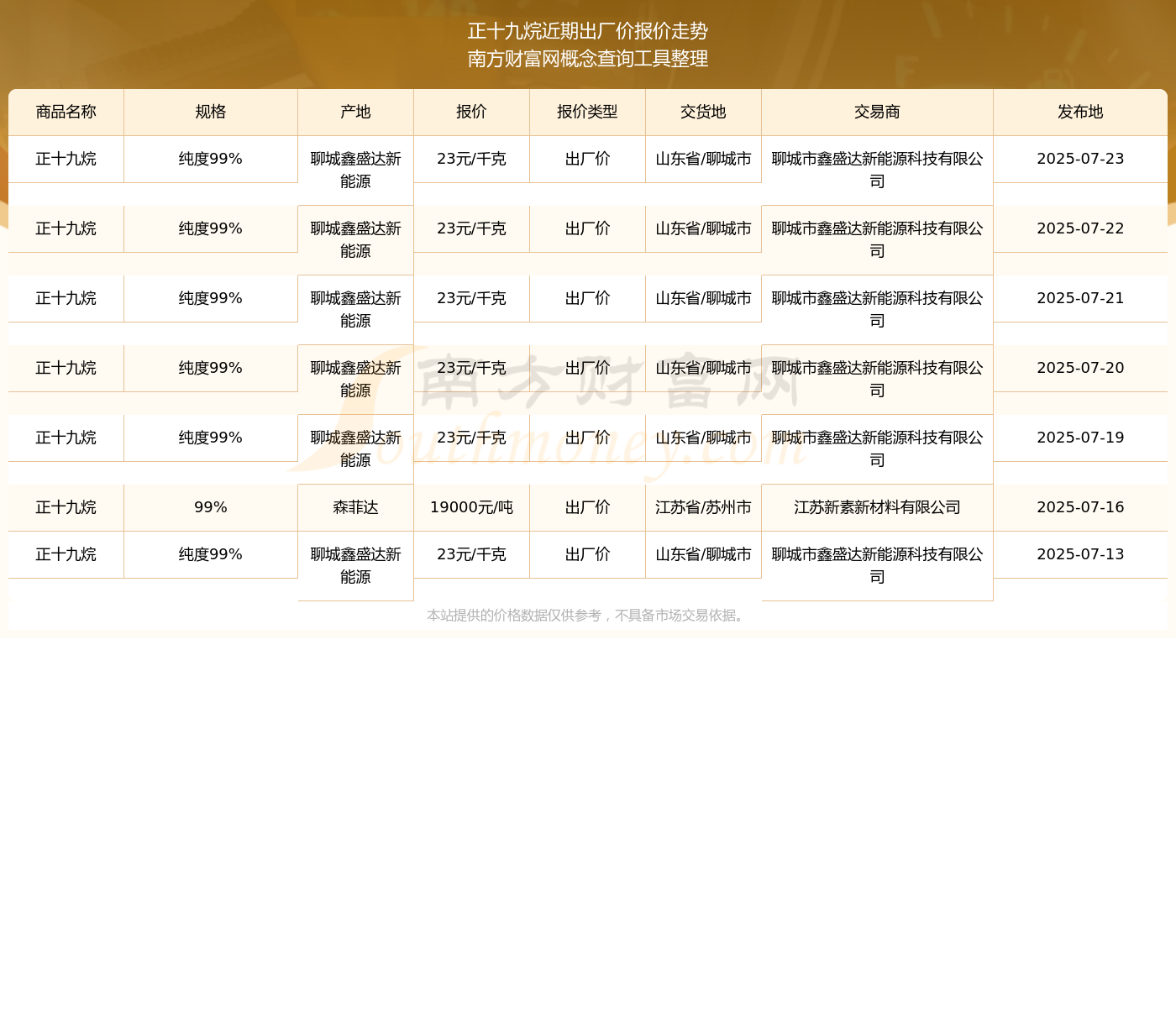Screen dimensions: 1176x1012
Task: Click 纯度99% in the 2025-07-13 row
Action: pos(211,554)
